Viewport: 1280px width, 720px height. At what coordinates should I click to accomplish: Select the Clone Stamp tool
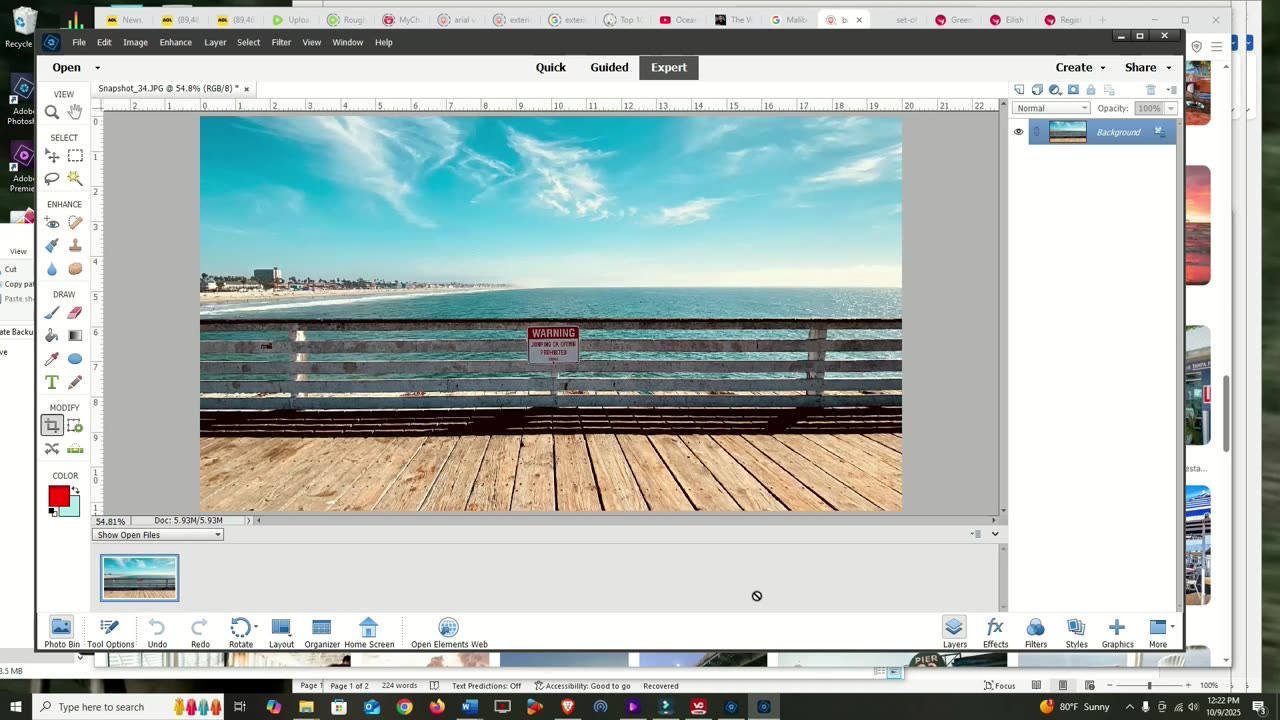(75, 245)
